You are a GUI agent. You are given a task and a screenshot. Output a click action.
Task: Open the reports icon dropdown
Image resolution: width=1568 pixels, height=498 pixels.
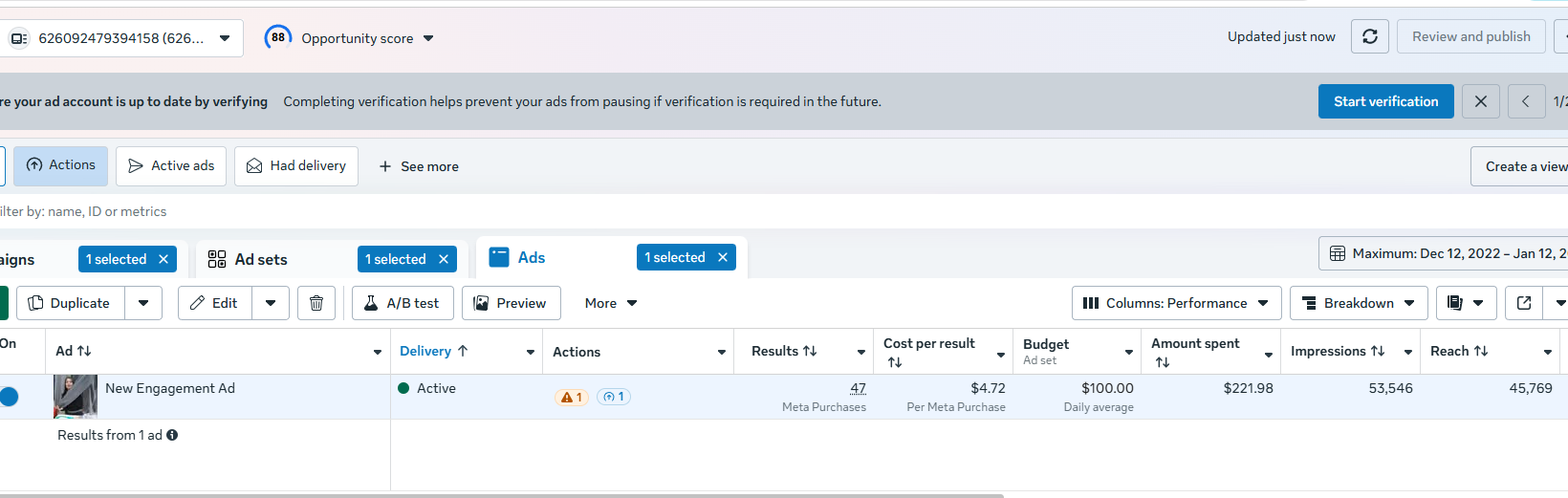1464,303
